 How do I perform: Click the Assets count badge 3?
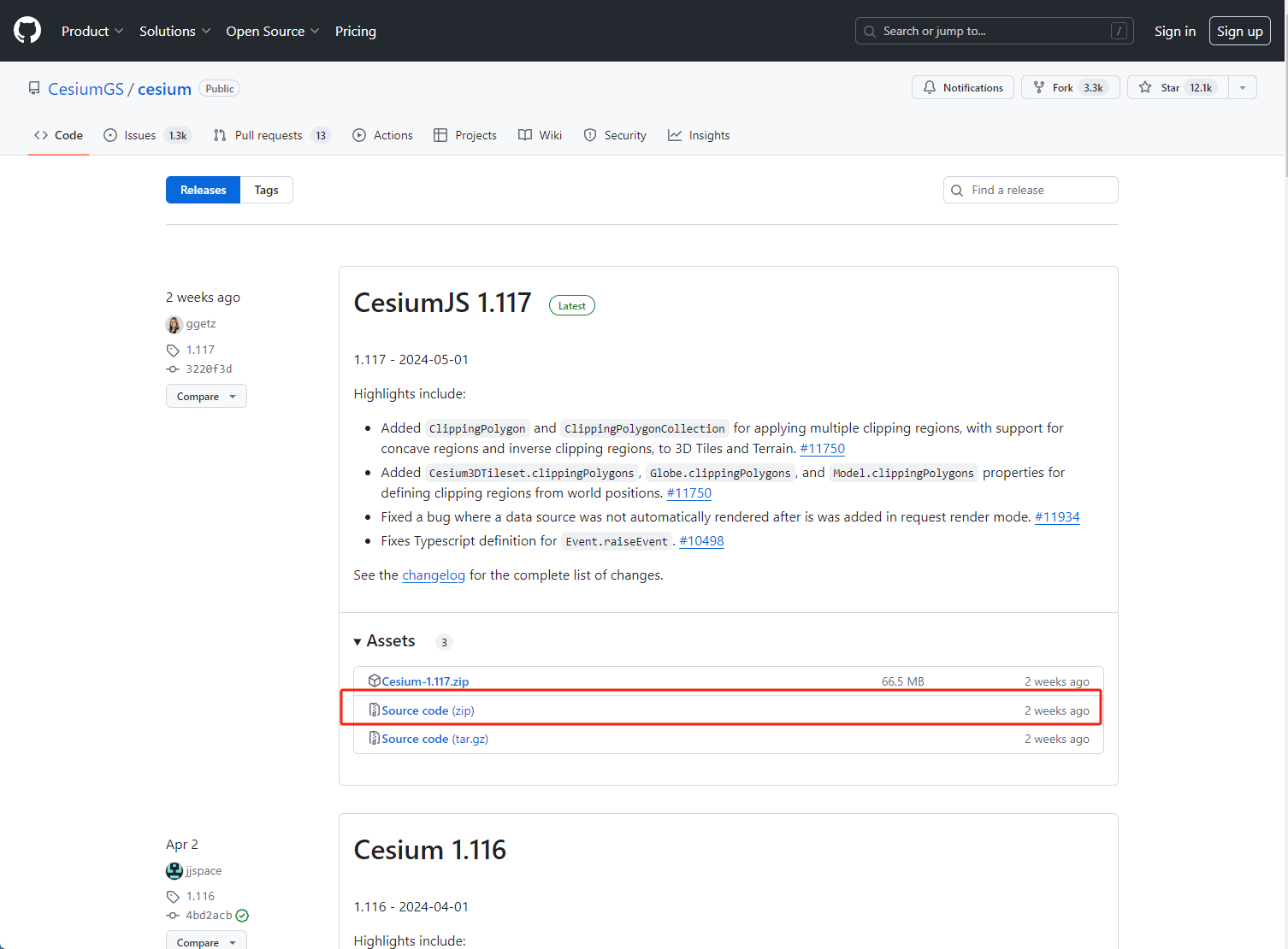click(444, 642)
